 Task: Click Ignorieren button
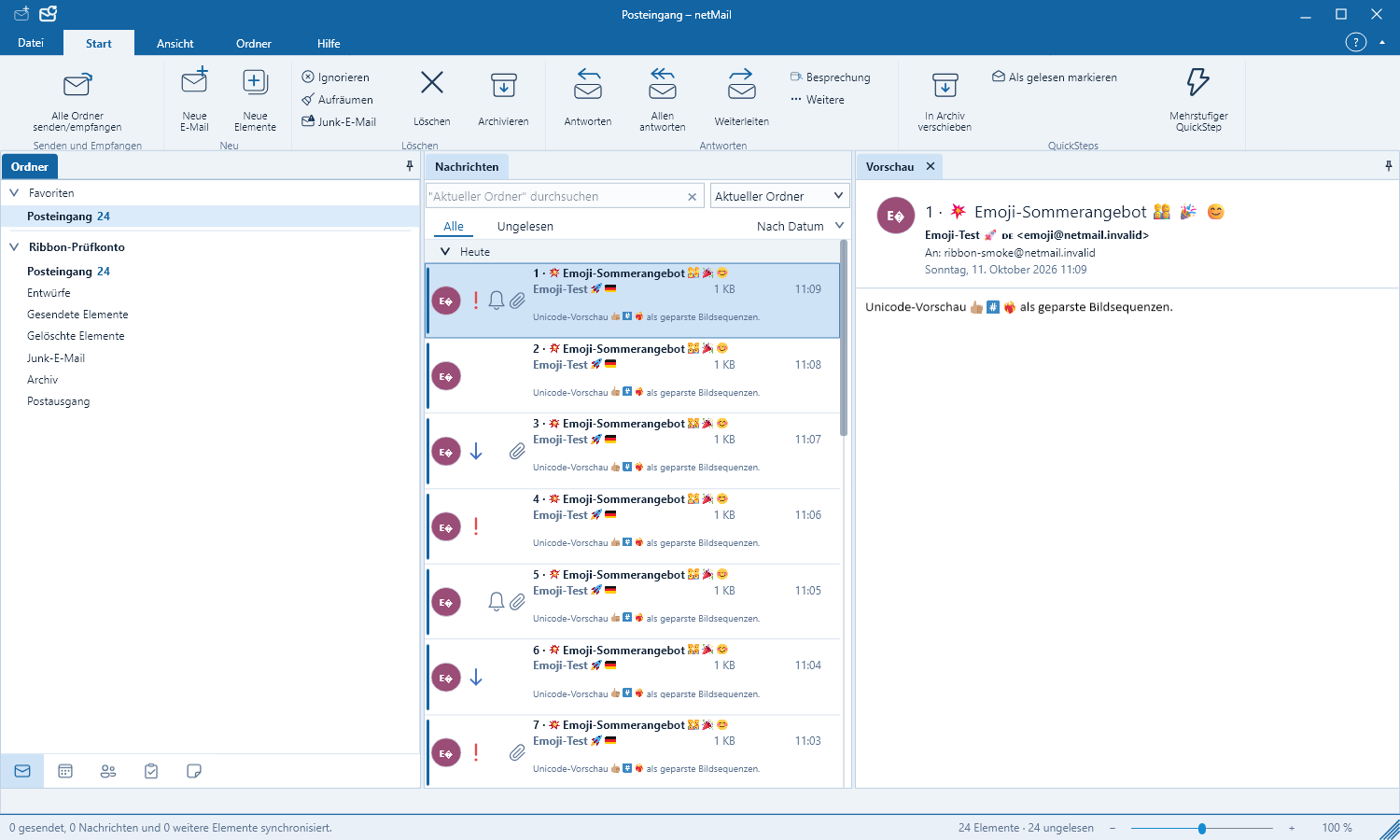pyautogui.click(x=335, y=77)
